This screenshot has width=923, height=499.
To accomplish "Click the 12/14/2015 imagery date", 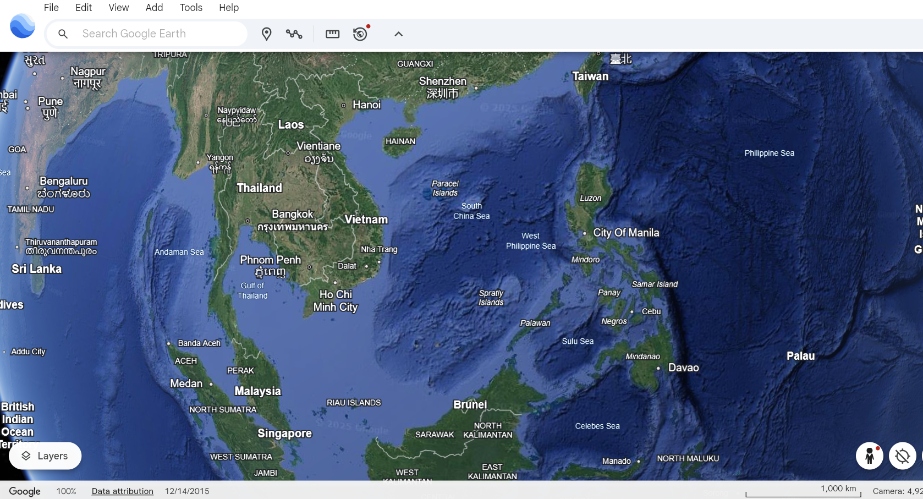I will point(187,491).
